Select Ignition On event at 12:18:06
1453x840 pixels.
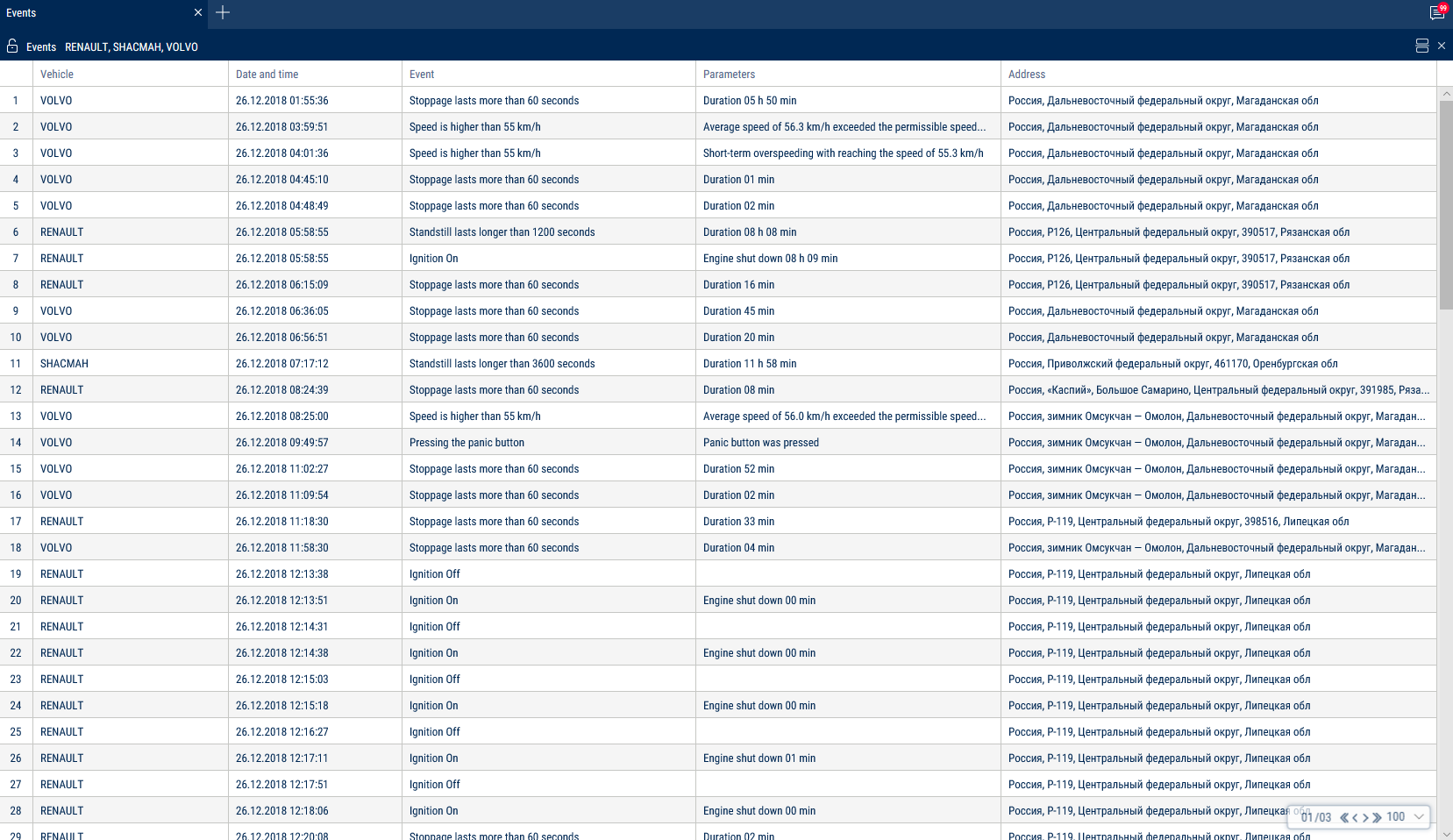pyautogui.click(x=548, y=810)
